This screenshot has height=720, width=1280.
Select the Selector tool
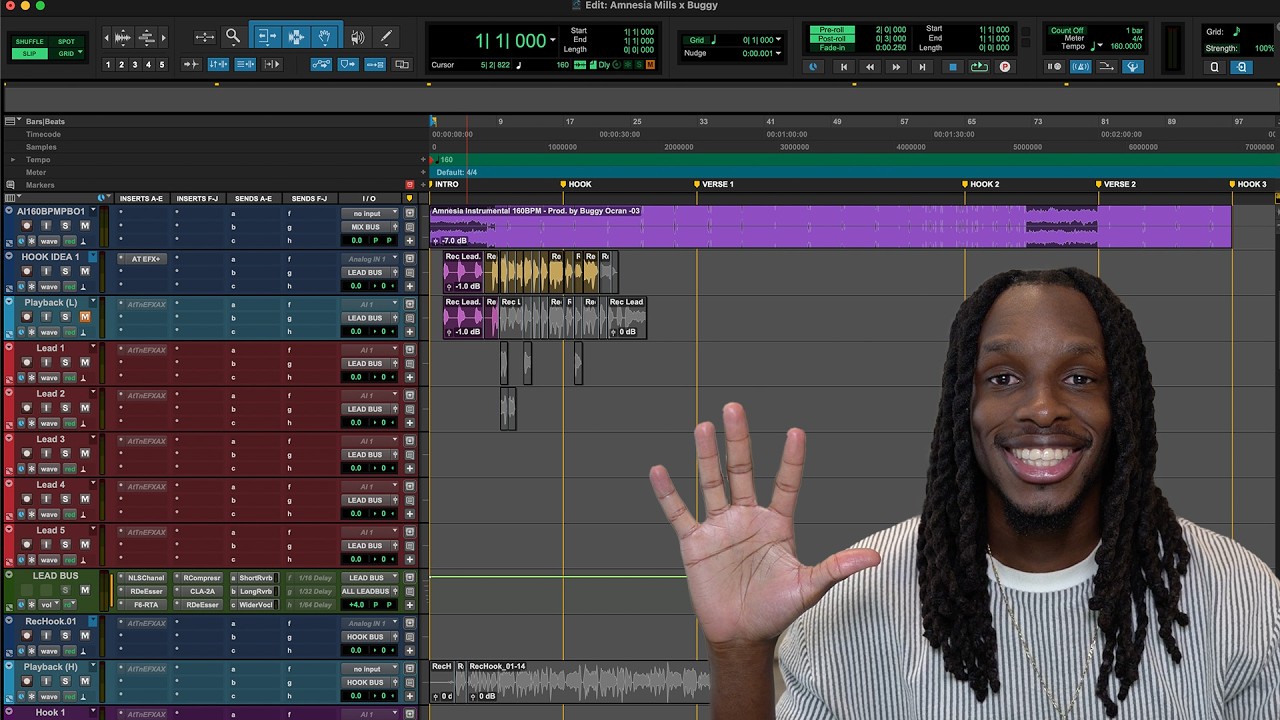pyautogui.click(x=296, y=37)
